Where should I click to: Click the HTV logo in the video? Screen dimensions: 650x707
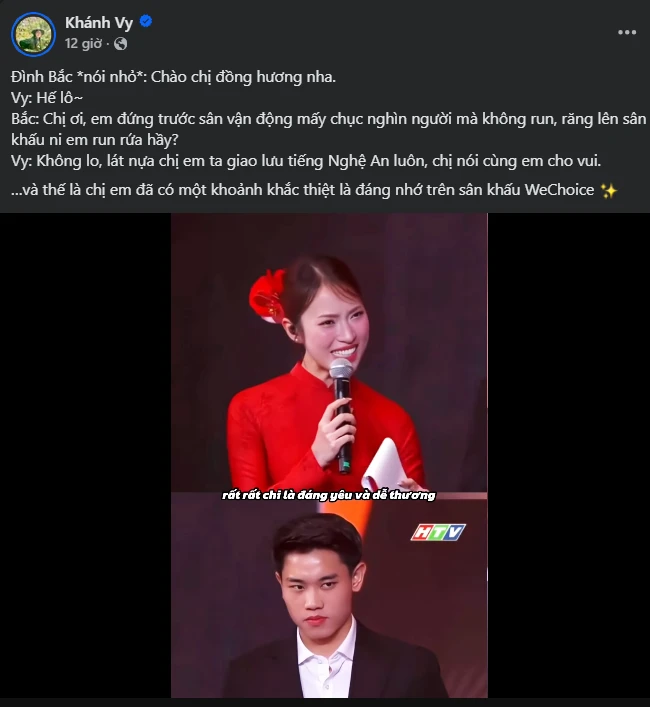tap(438, 532)
